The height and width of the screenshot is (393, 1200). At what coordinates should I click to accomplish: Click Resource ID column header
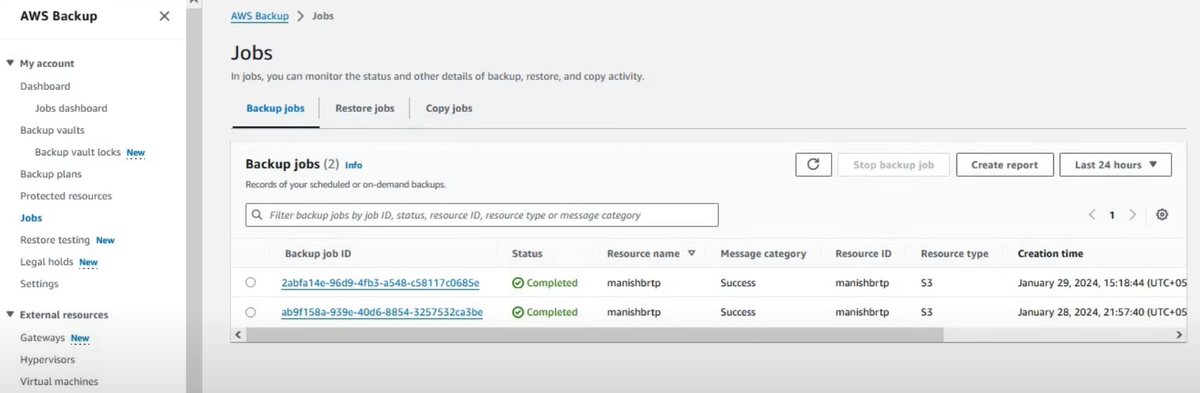863,254
